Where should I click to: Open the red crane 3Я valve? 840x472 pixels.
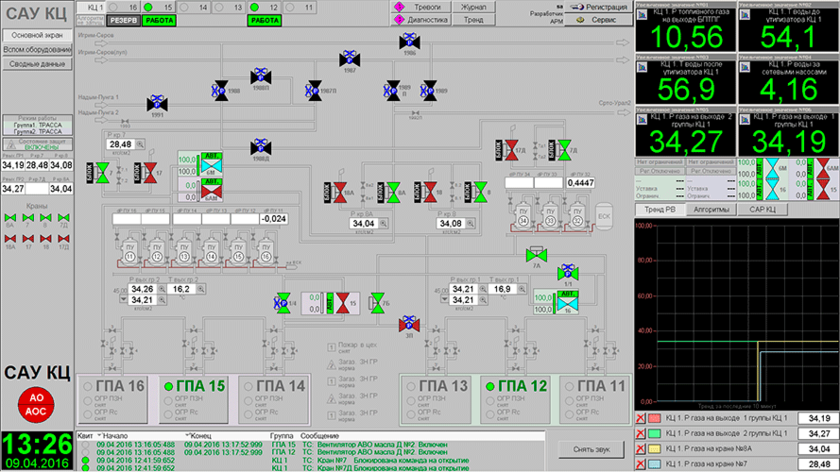tap(408, 324)
